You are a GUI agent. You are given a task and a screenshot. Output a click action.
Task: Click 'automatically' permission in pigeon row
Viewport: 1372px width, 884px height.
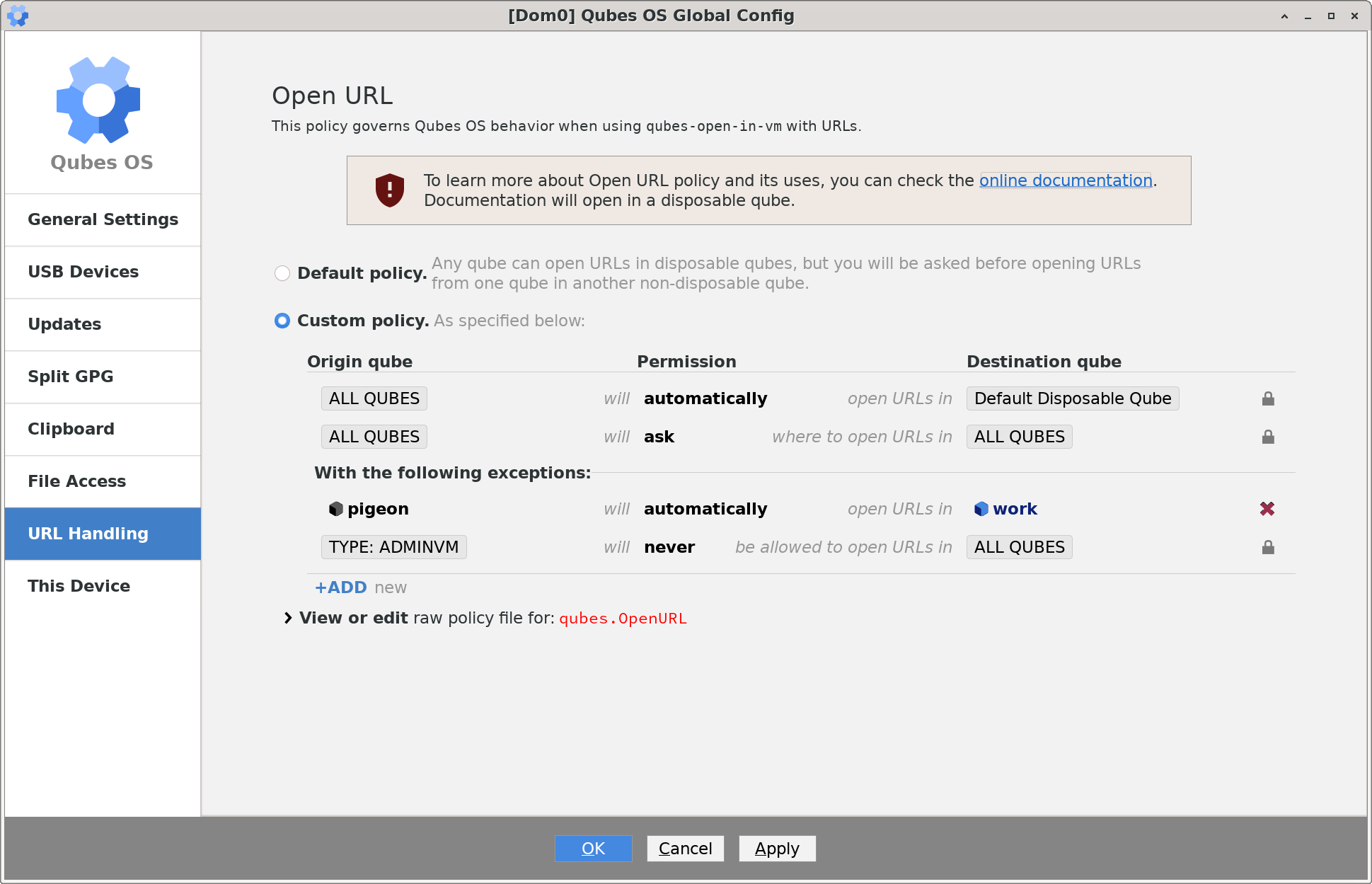click(x=705, y=509)
